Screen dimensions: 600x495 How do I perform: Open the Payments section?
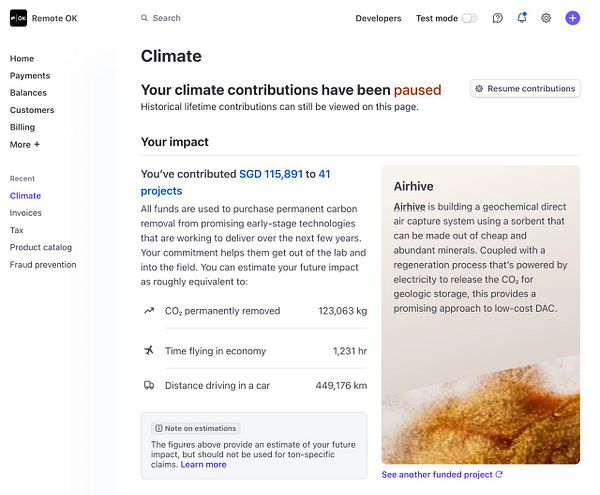(30, 76)
